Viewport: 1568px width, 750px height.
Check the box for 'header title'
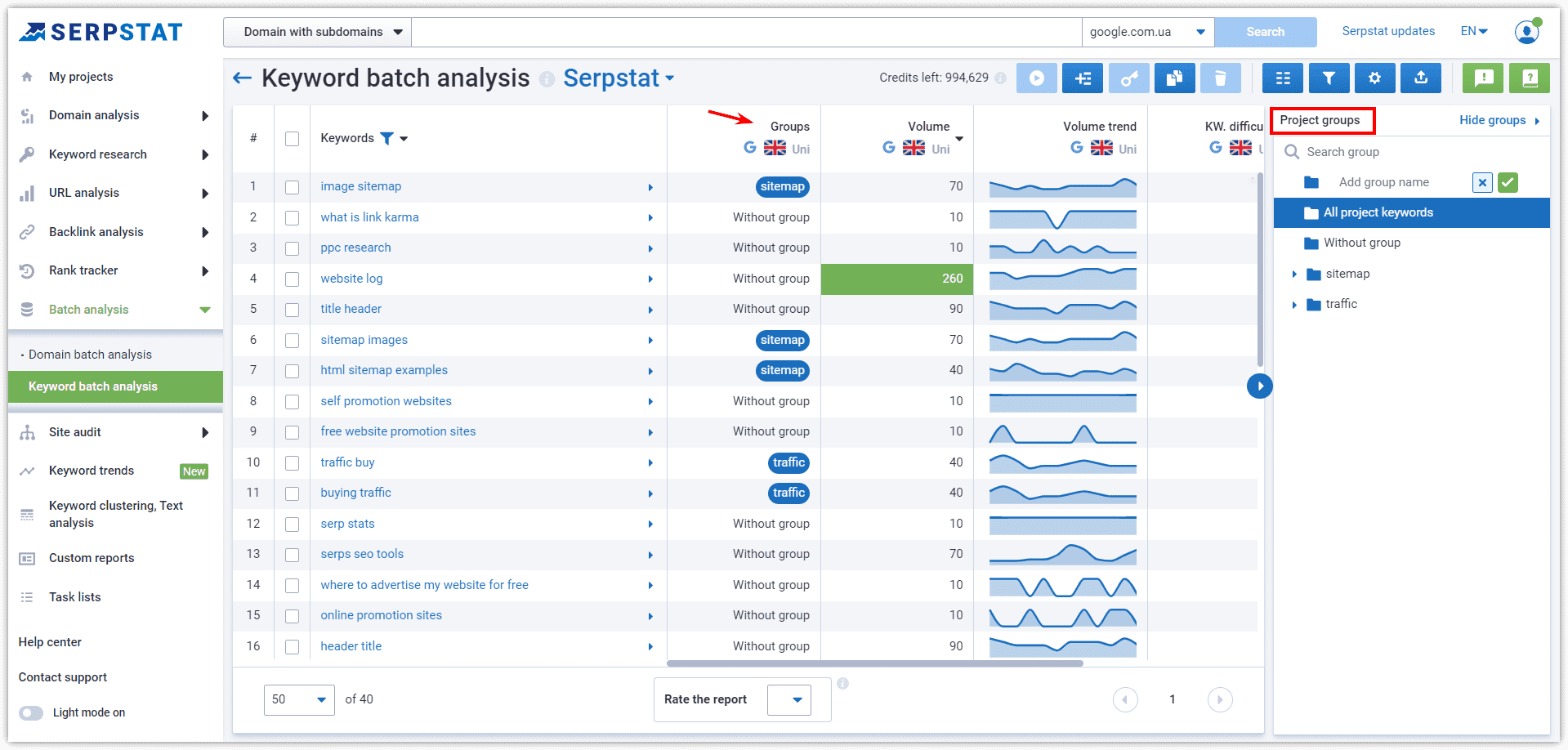292,647
